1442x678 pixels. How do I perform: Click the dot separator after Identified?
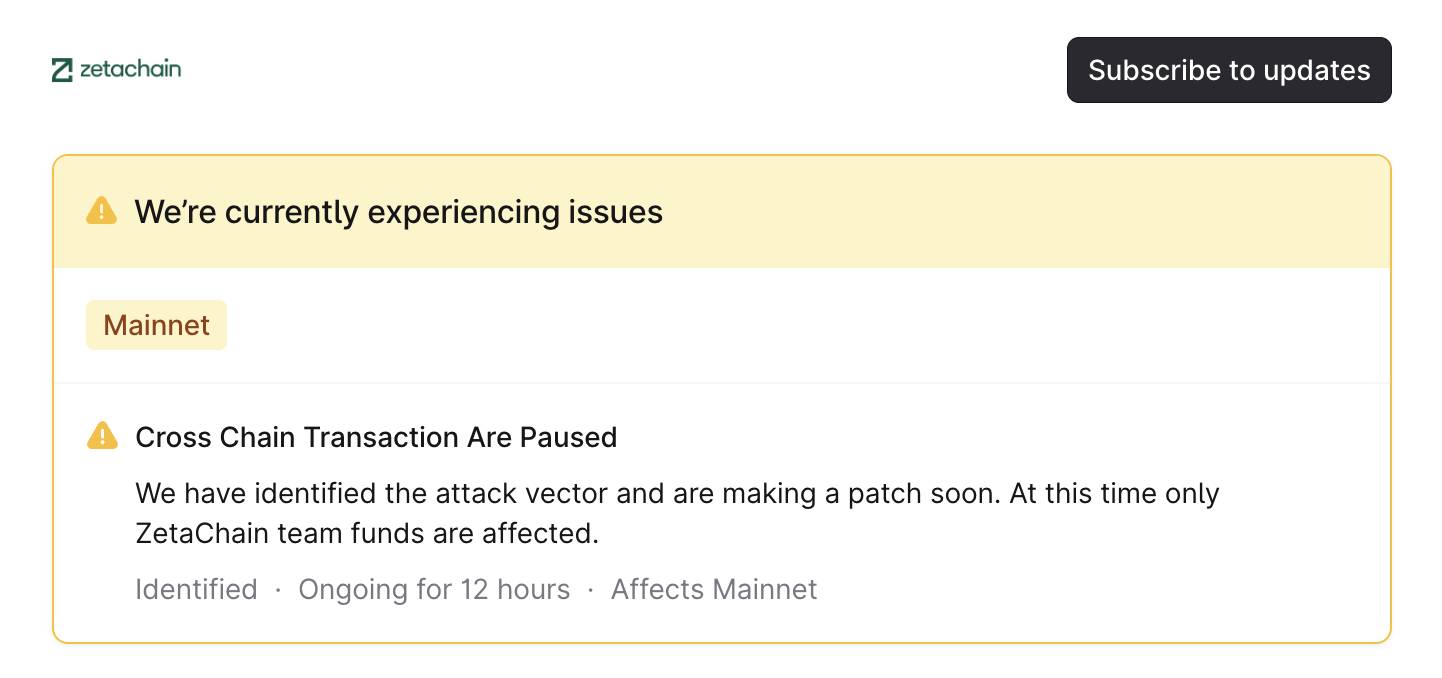click(278, 590)
